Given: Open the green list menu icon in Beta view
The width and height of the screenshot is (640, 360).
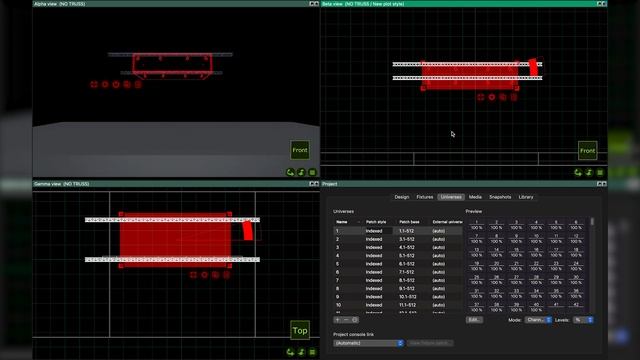Looking at the screenshot, I should [600, 173].
